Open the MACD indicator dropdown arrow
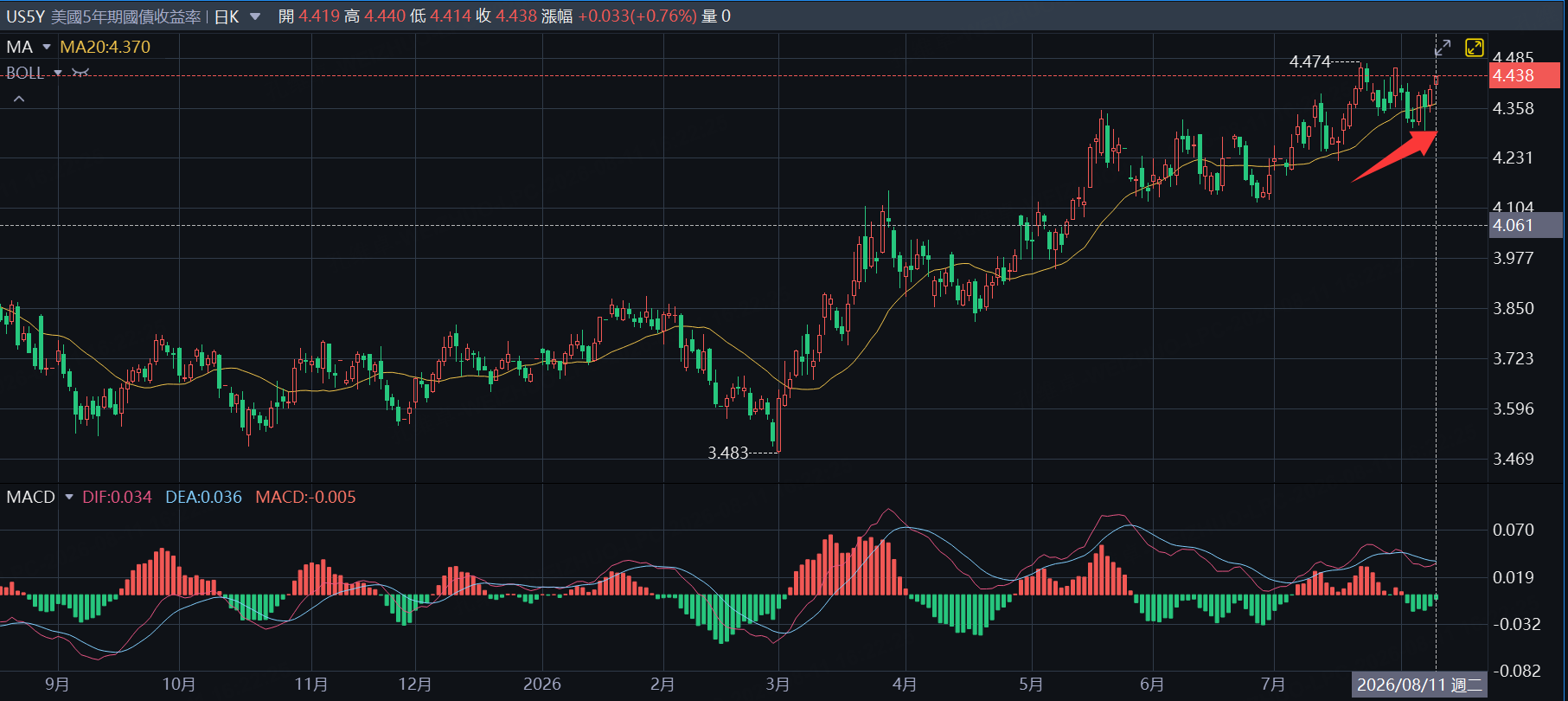Screen dimensions: 1568x701 (x=69, y=497)
